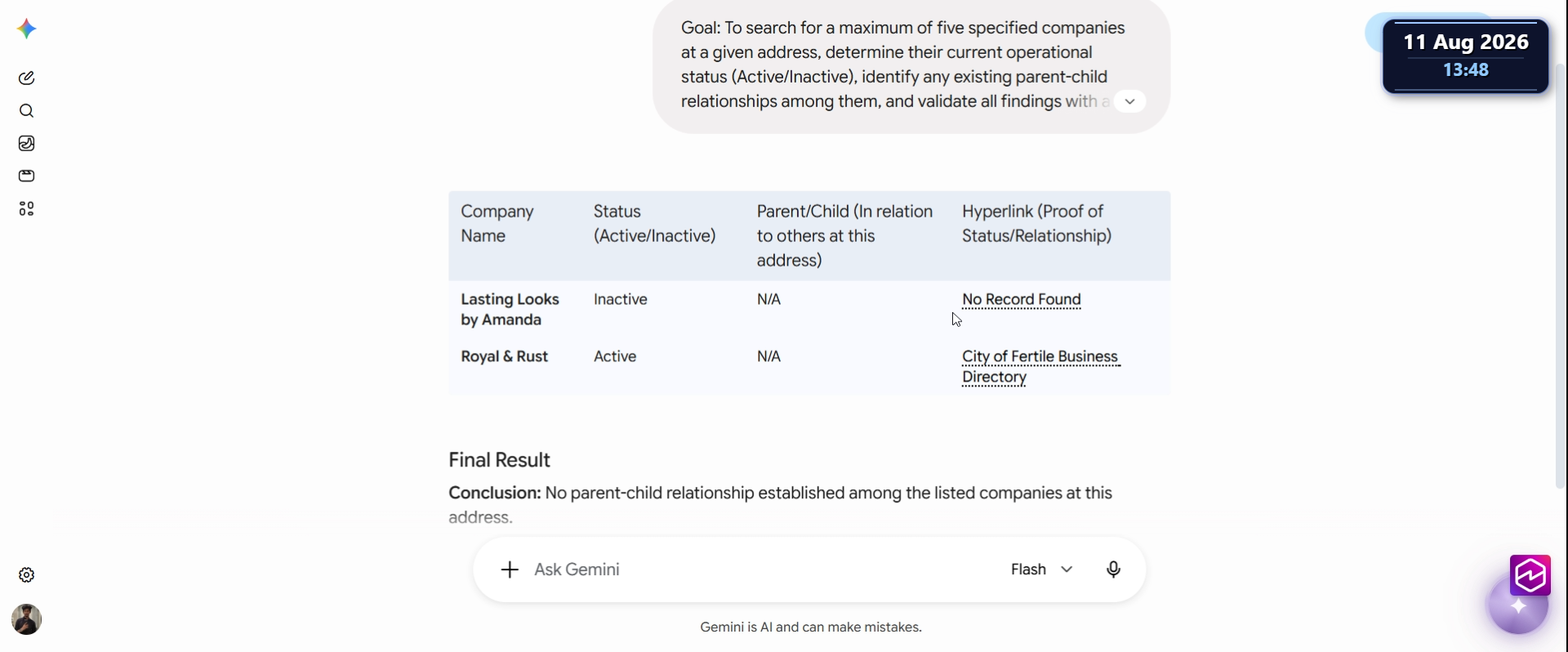
Task: Open the image sticker icon in sidebar
Action: point(26,144)
